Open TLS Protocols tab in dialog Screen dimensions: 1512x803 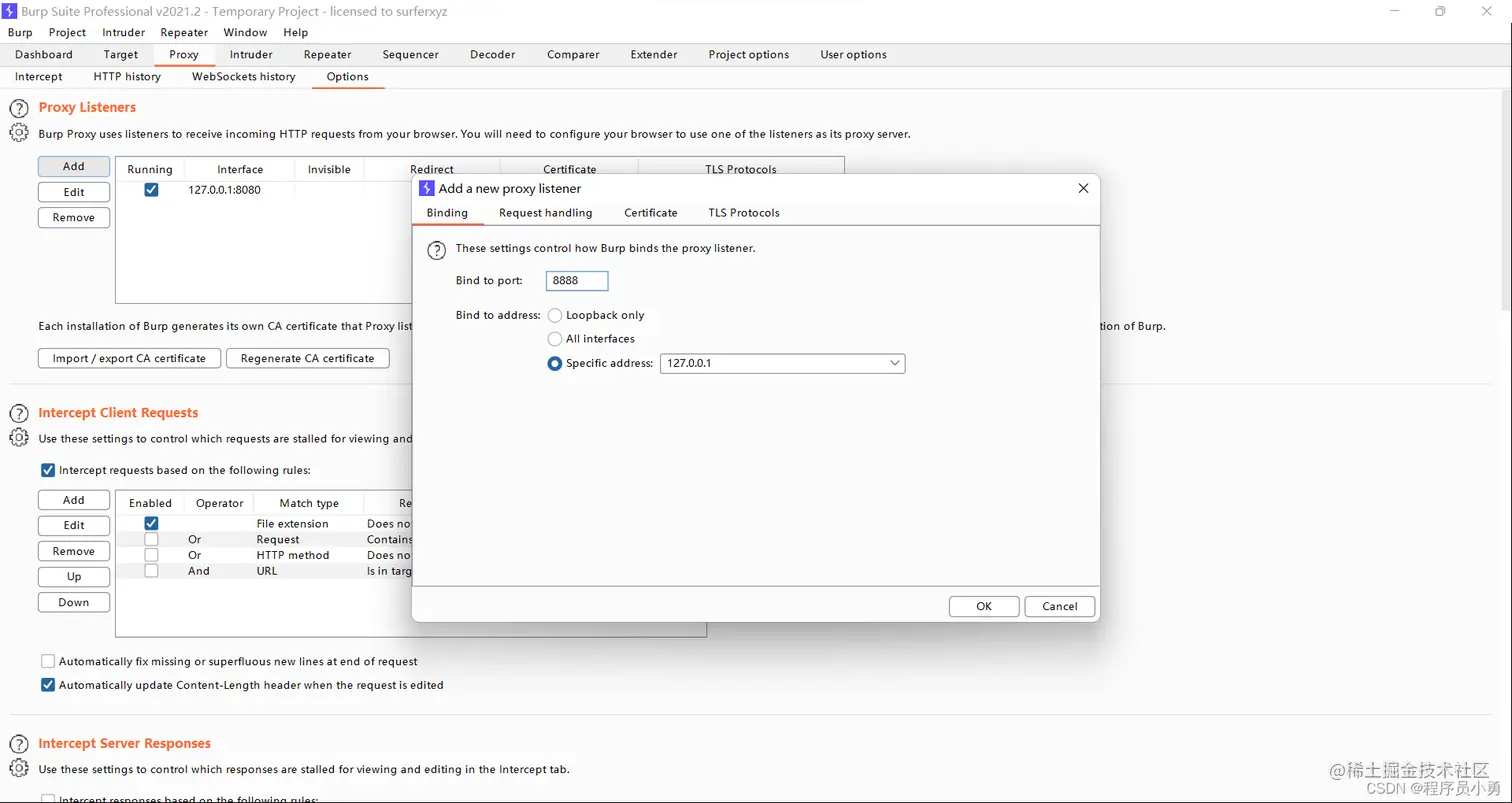click(744, 213)
